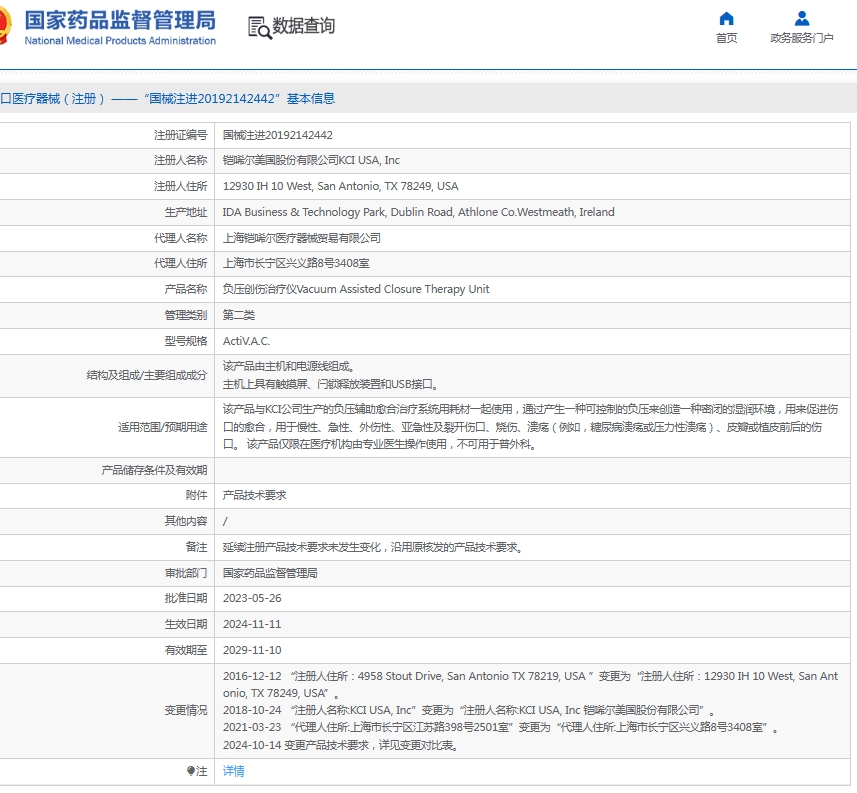This screenshot has width=857, height=793.
Task: Click change record dated 2024-10-14
Action: pyautogui.click(x=341, y=745)
